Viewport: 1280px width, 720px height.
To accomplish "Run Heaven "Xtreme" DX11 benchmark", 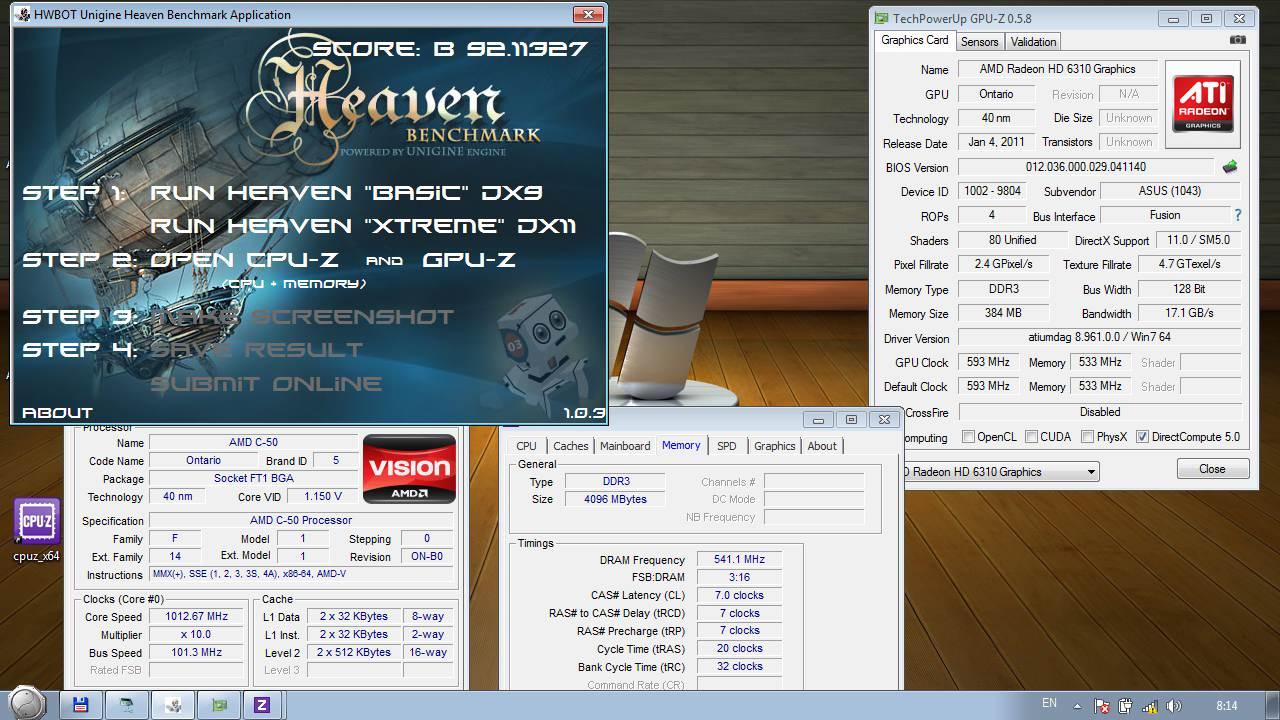I will 362,226.
